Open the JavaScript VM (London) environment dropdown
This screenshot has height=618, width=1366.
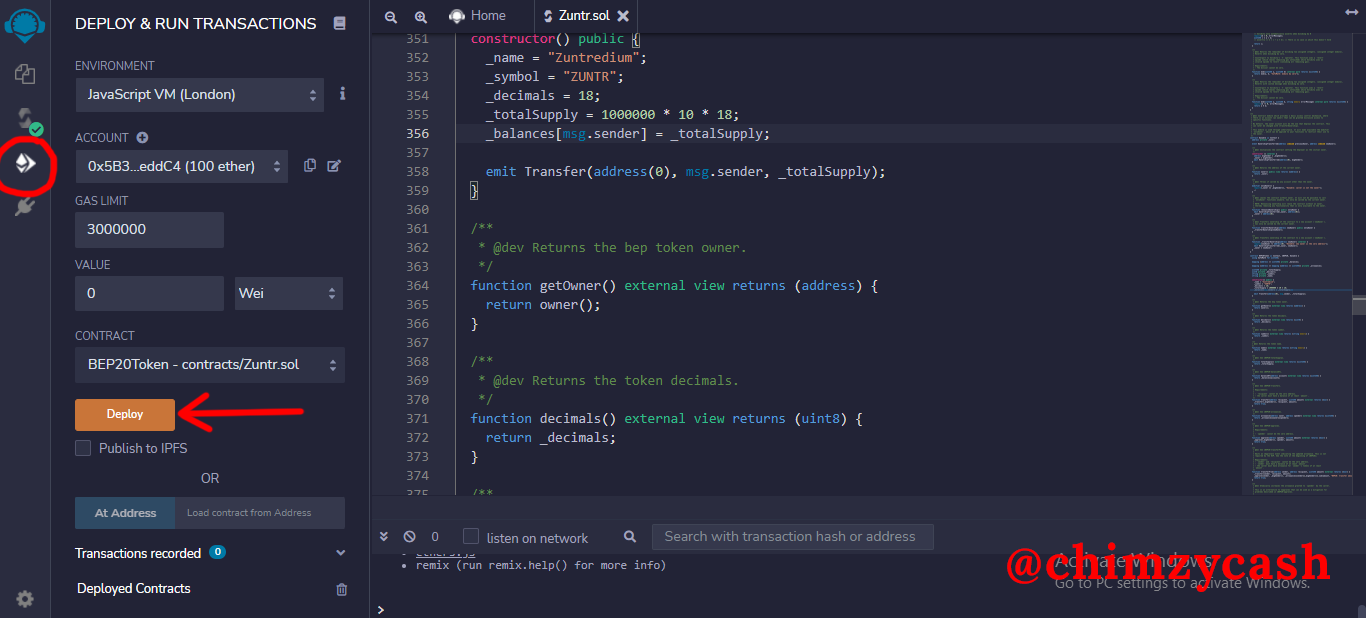click(200, 95)
